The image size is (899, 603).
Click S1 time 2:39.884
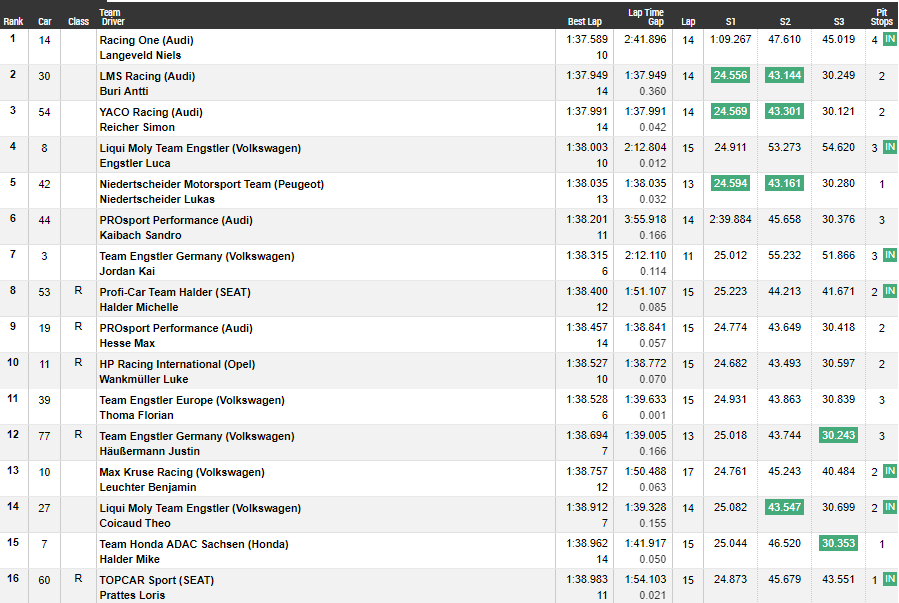[x=730, y=220]
